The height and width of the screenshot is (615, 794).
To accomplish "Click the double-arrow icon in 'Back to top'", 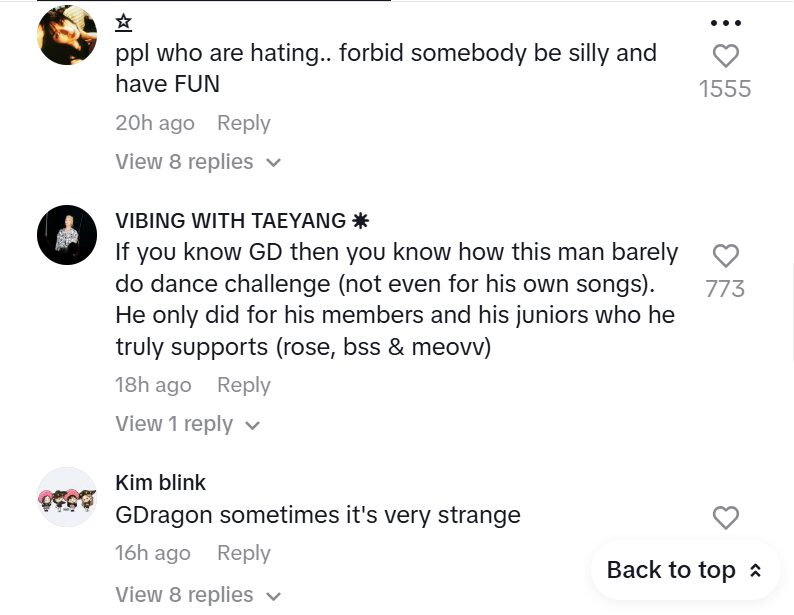I will [755, 571].
